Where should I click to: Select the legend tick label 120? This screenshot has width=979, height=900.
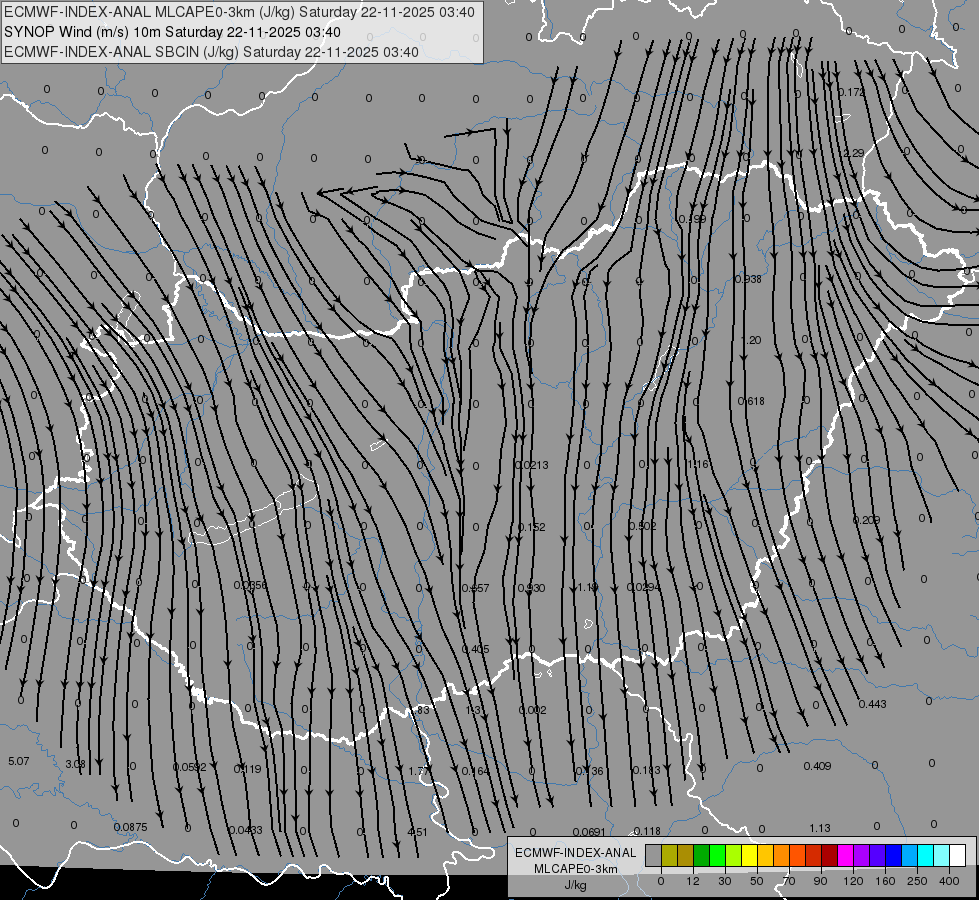pyautogui.click(x=853, y=881)
